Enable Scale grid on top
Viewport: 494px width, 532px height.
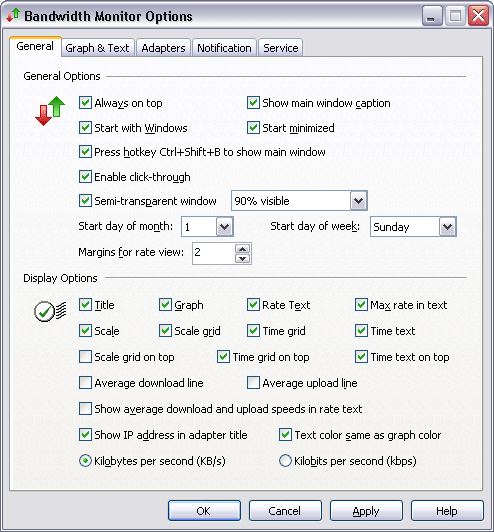(x=85, y=357)
